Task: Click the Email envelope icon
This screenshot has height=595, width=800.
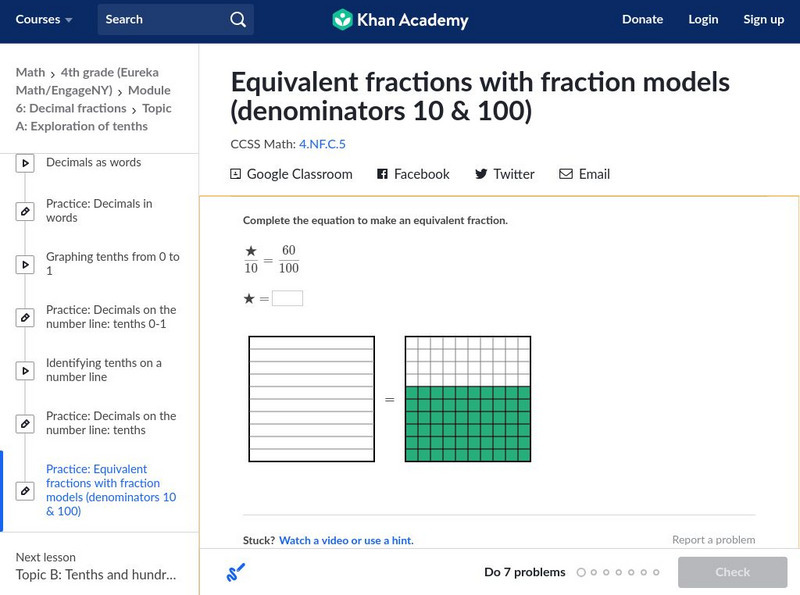Action: [566, 174]
